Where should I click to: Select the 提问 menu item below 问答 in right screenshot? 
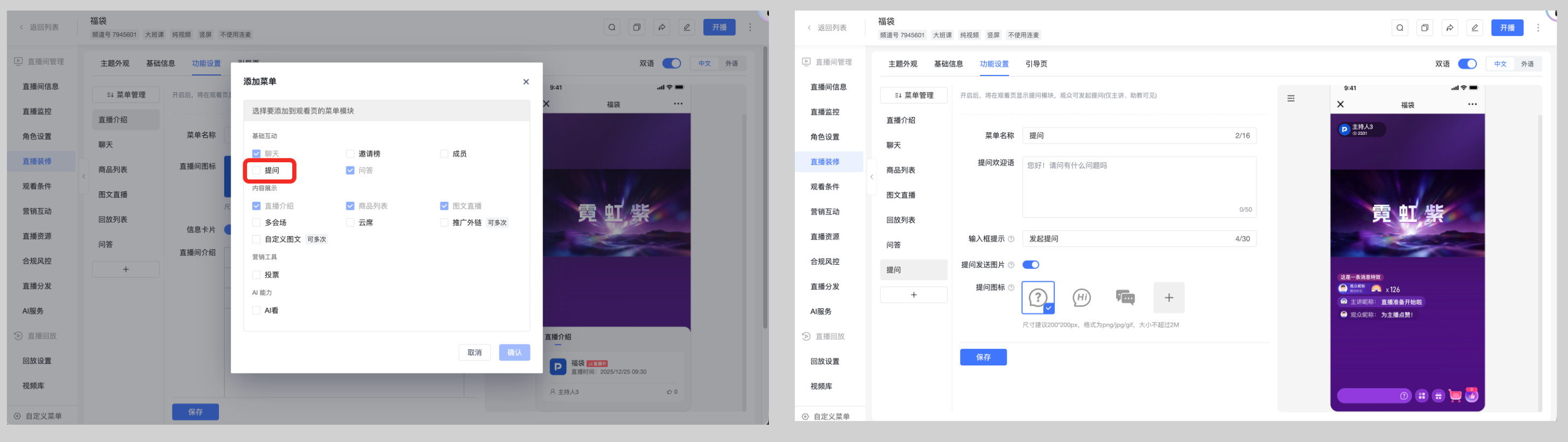(913, 270)
